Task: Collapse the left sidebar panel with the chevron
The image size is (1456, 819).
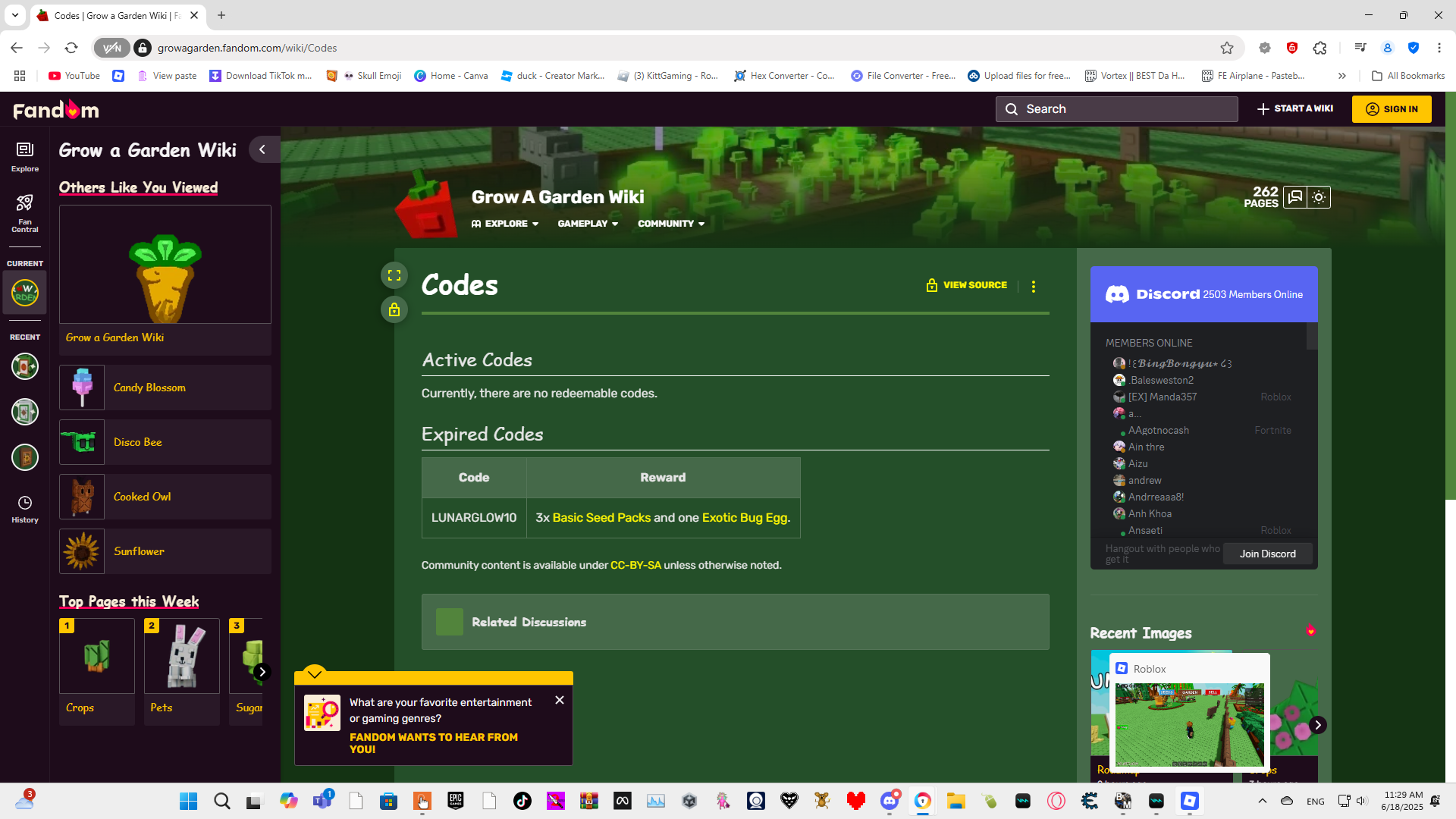Action: point(262,149)
